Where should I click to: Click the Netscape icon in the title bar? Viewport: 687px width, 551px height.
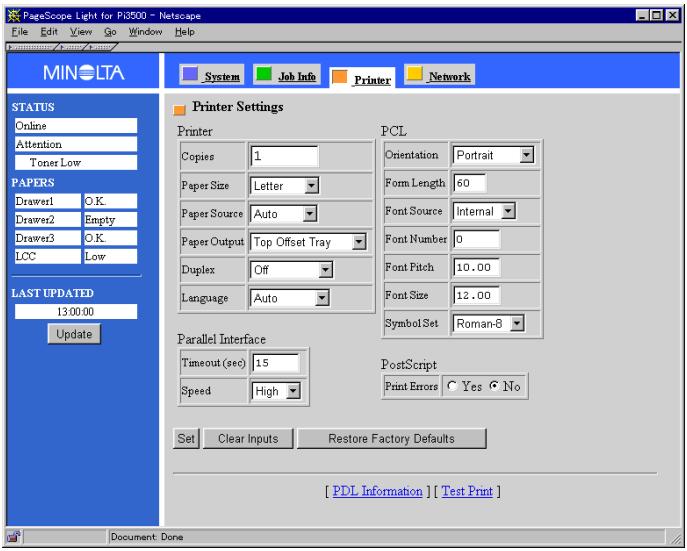14,15
